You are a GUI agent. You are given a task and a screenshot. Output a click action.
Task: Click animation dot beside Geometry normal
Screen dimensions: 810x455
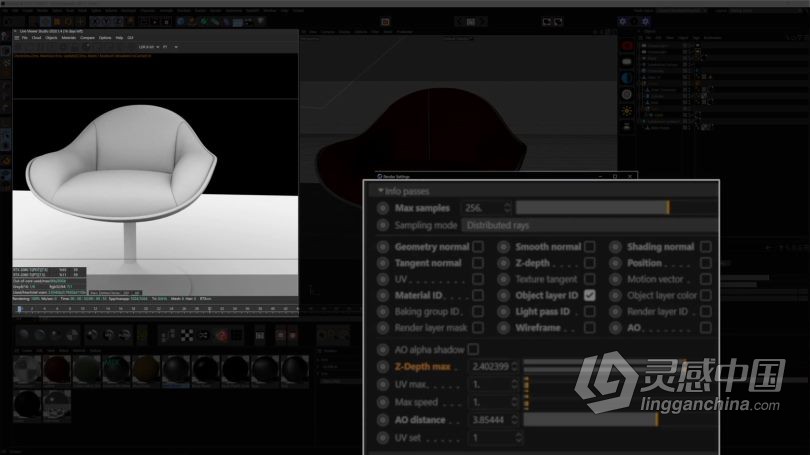click(x=383, y=247)
